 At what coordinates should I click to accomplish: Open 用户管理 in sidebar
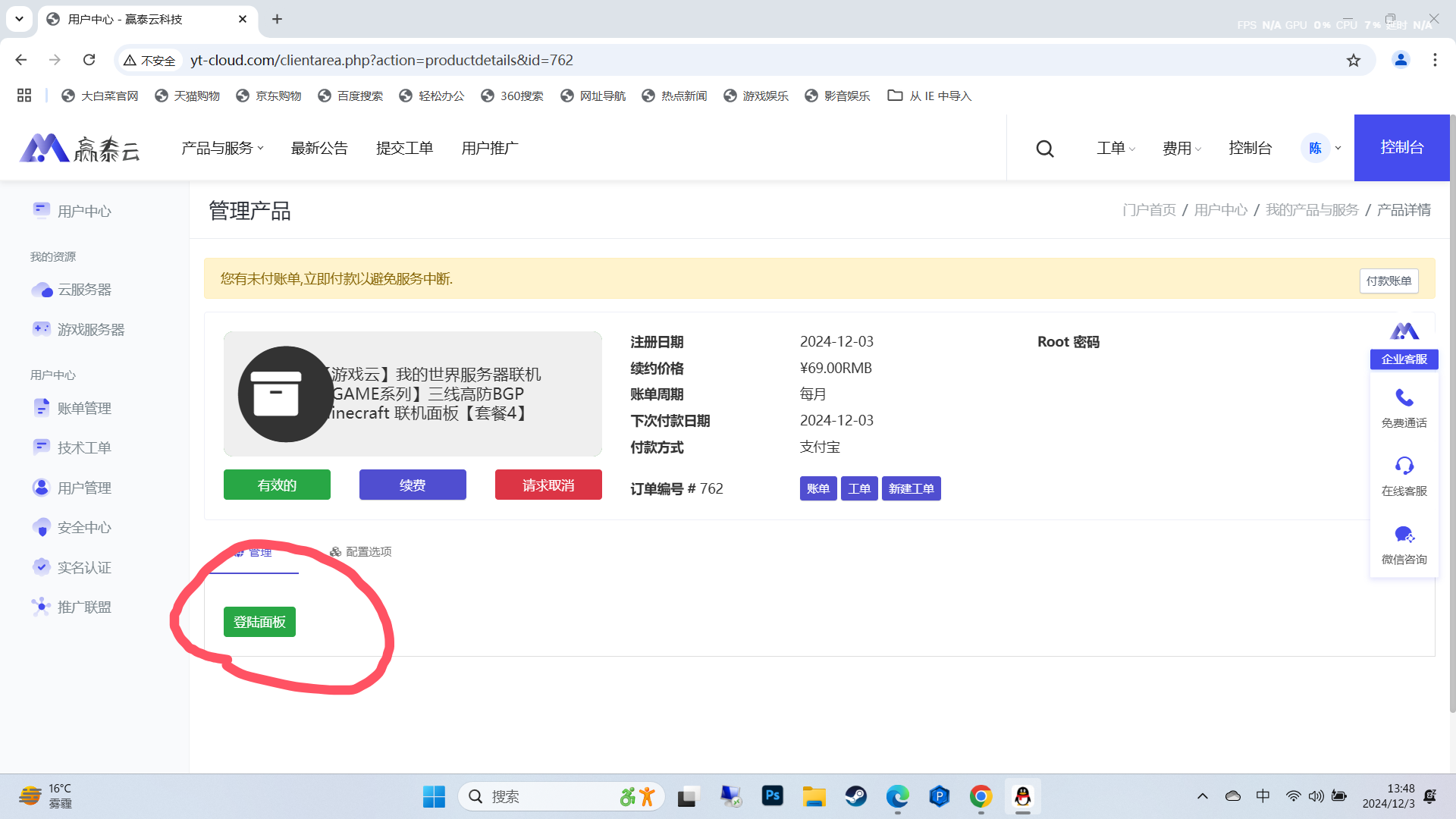tap(72, 488)
